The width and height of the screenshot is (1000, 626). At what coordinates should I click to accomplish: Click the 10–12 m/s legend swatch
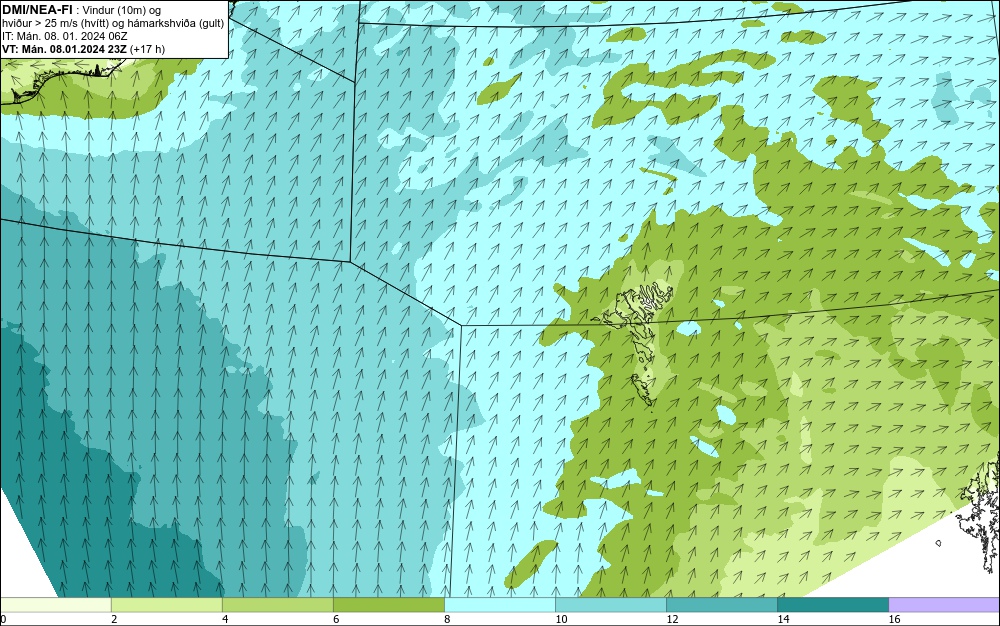coord(610,604)
